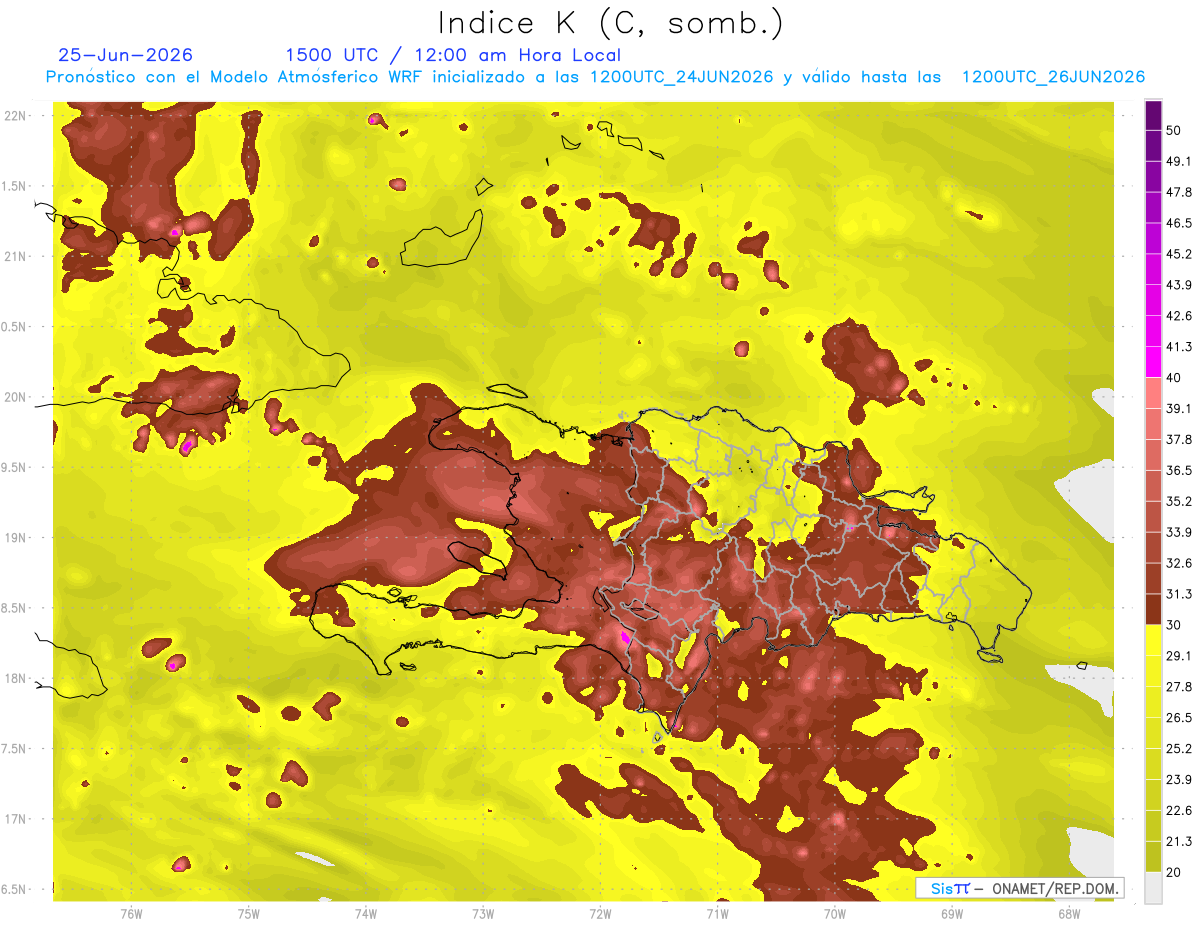Pick the magenta swatch between 40 and 41.3

[x=1153, y=362]
